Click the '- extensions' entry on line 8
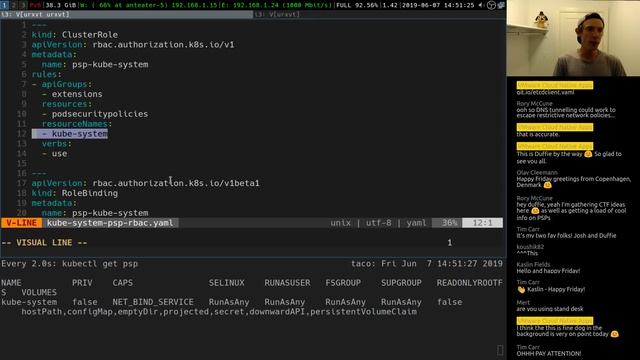Image resolution: width=640 pixels, height=360 pixels. click(x=72, y=94)
